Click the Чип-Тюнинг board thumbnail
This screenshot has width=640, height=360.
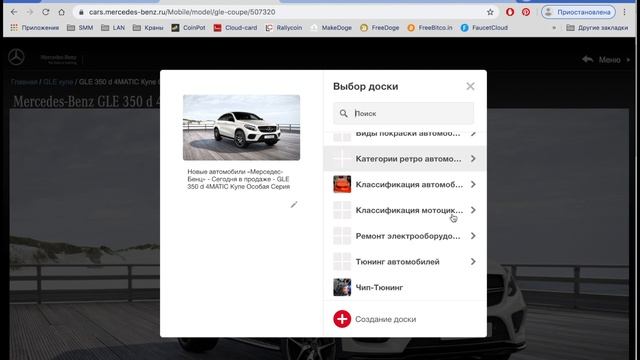(x=342, y=287)
